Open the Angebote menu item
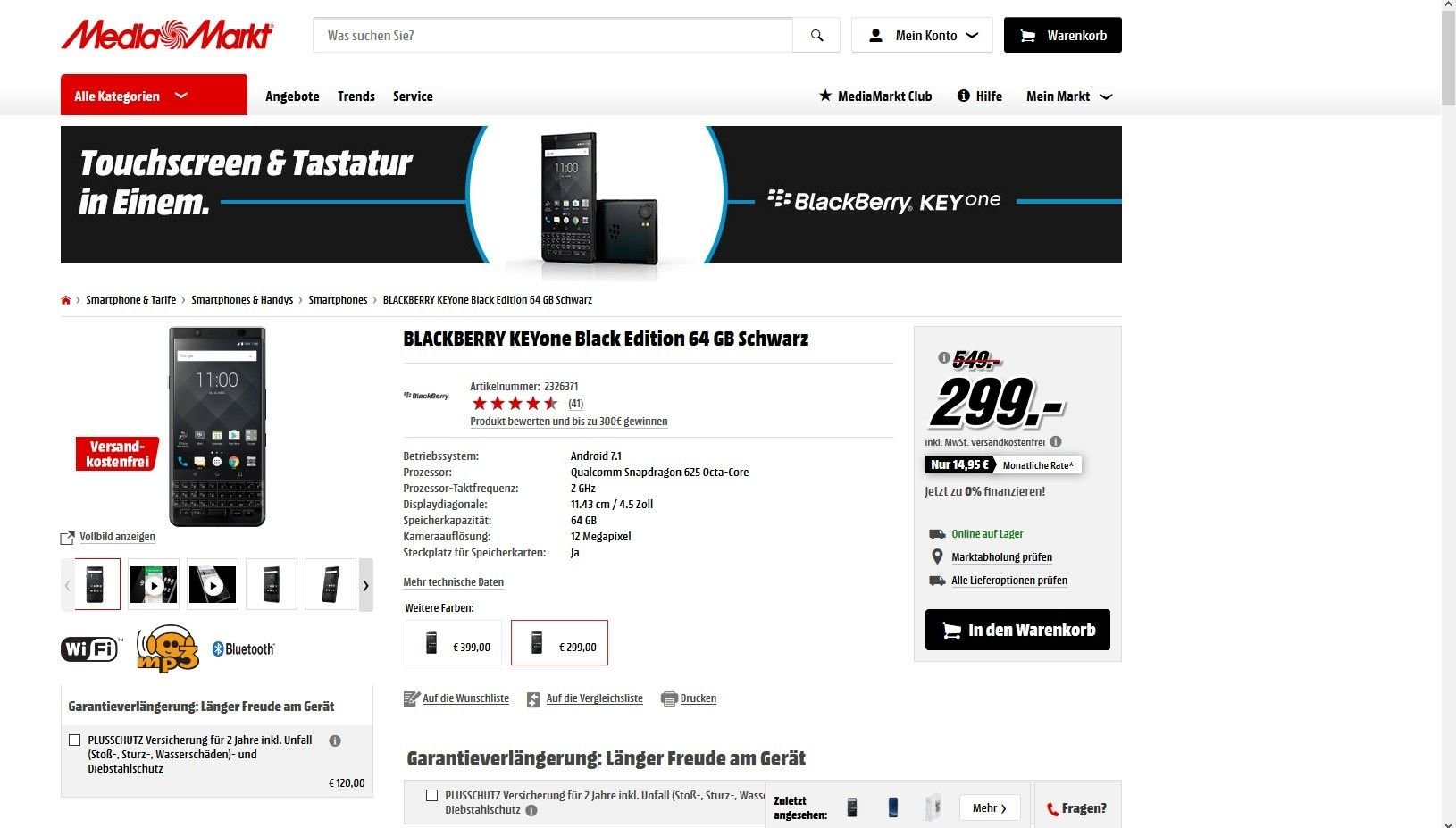Image resolution: width=1456 pixels, height=828 pixels. tap(292, 96)
